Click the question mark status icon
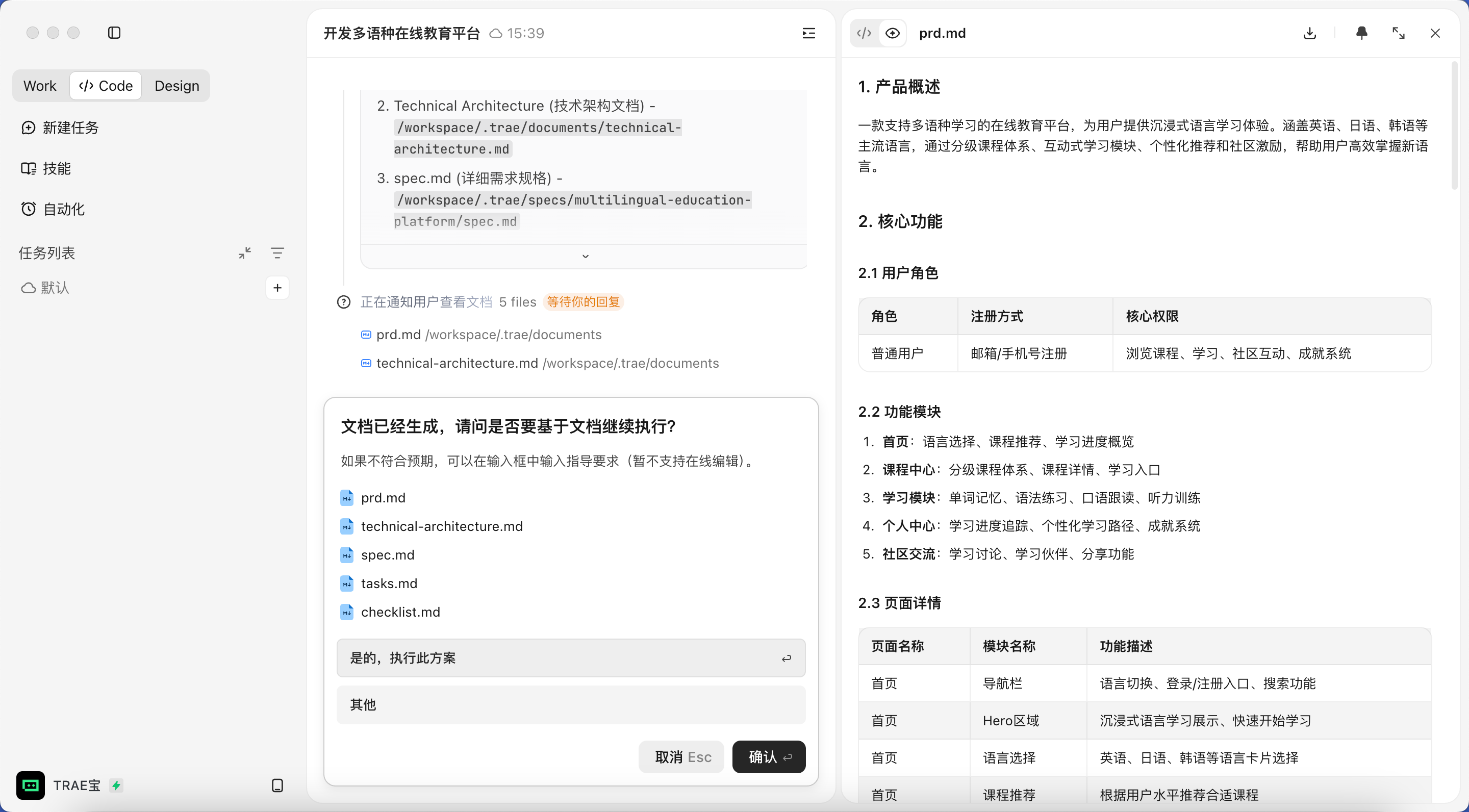The image size is (1469, 812). (343, 301)
